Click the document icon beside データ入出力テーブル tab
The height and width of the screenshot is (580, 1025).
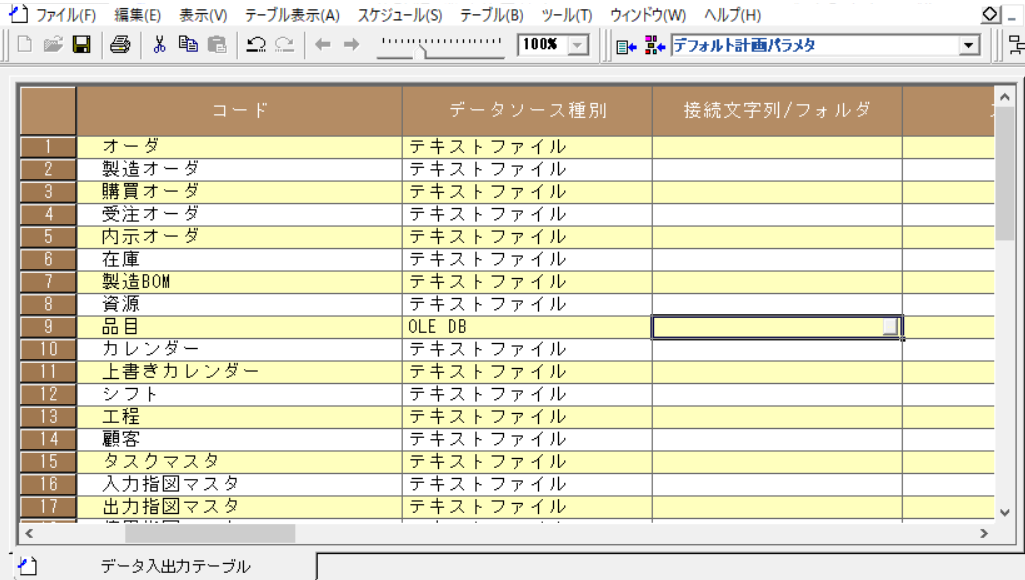tap(27, 566)
